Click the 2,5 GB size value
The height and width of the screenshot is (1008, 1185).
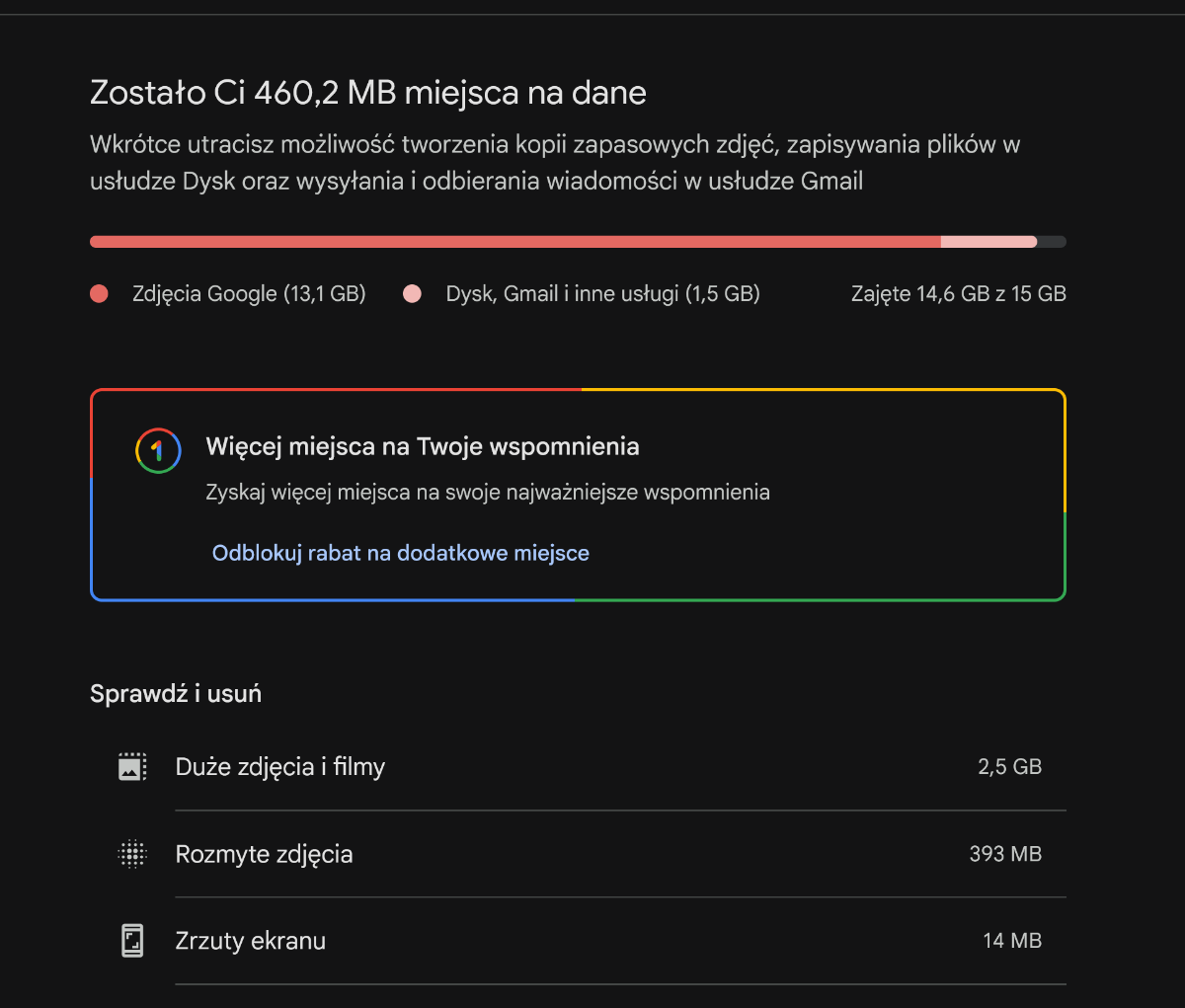tap(1009, 767)
